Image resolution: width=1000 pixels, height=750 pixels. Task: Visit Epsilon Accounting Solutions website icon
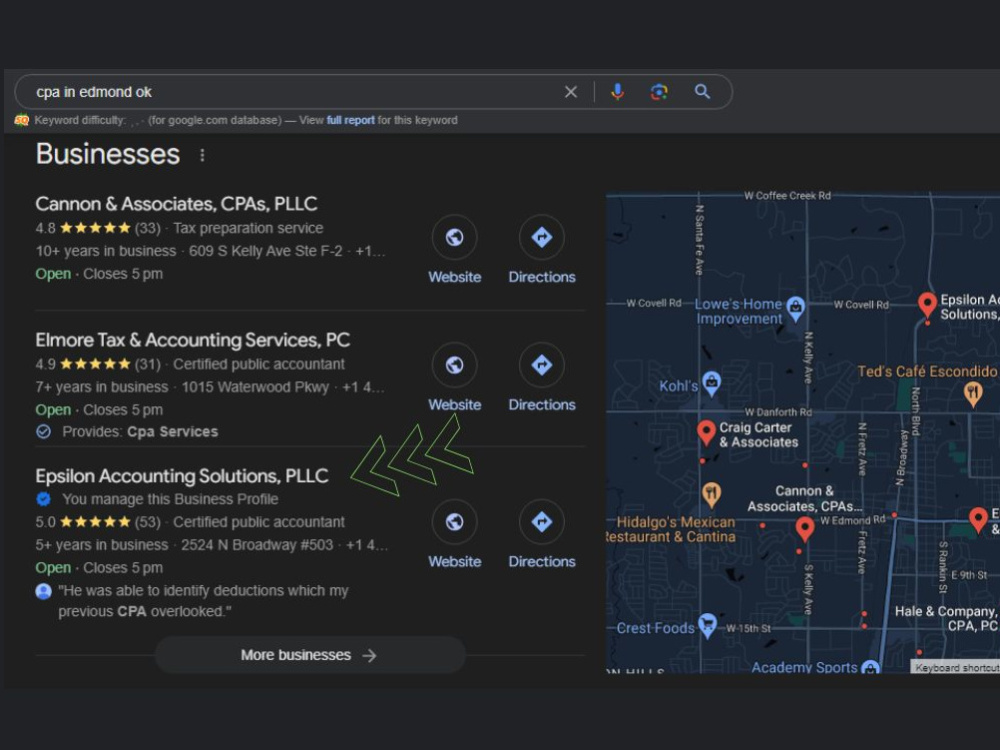454,522
